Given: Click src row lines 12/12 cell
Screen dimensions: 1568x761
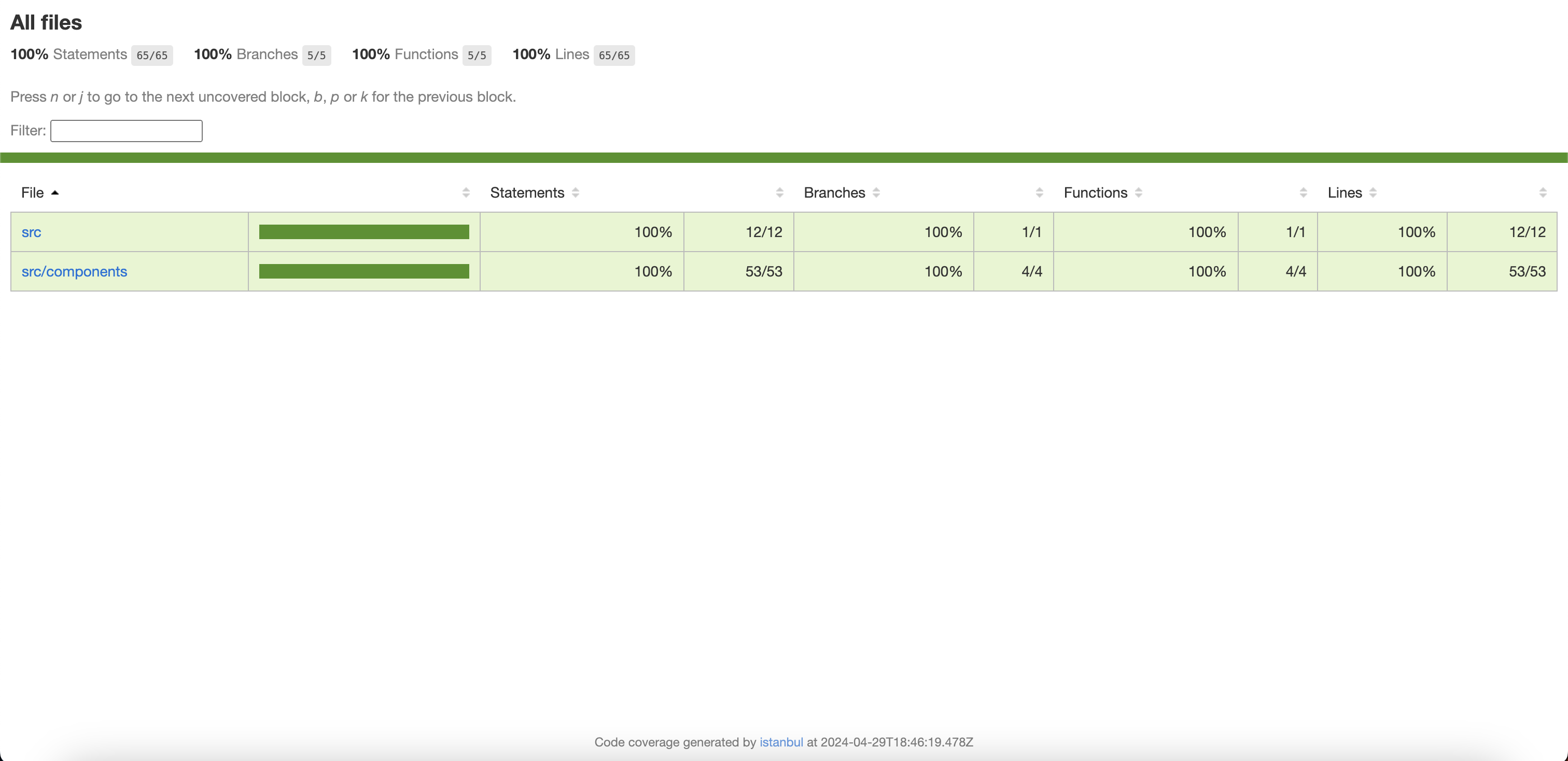Looking at the screenshot, I should coord(1502,232).
